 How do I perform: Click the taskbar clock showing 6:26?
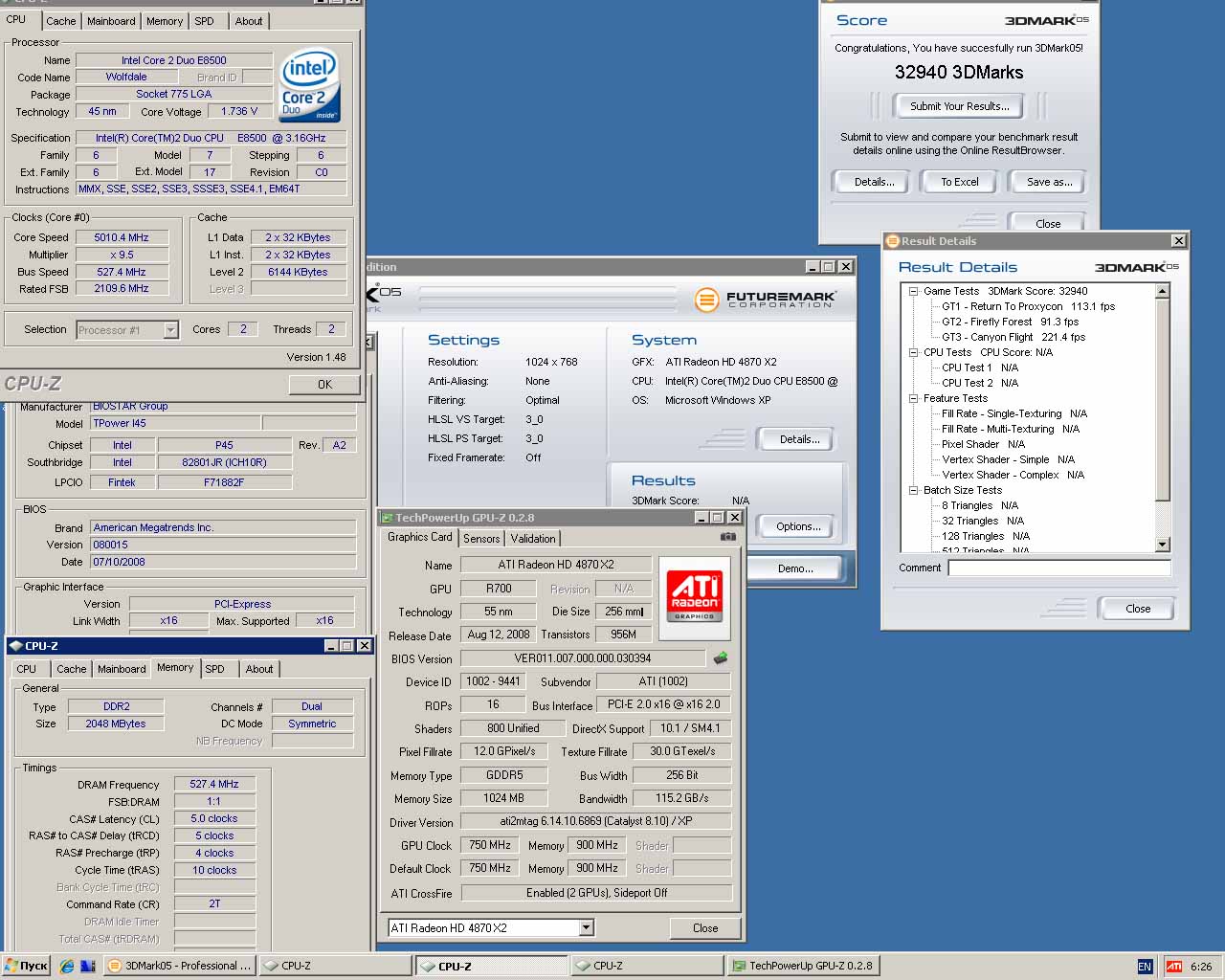click(1202, 967)
